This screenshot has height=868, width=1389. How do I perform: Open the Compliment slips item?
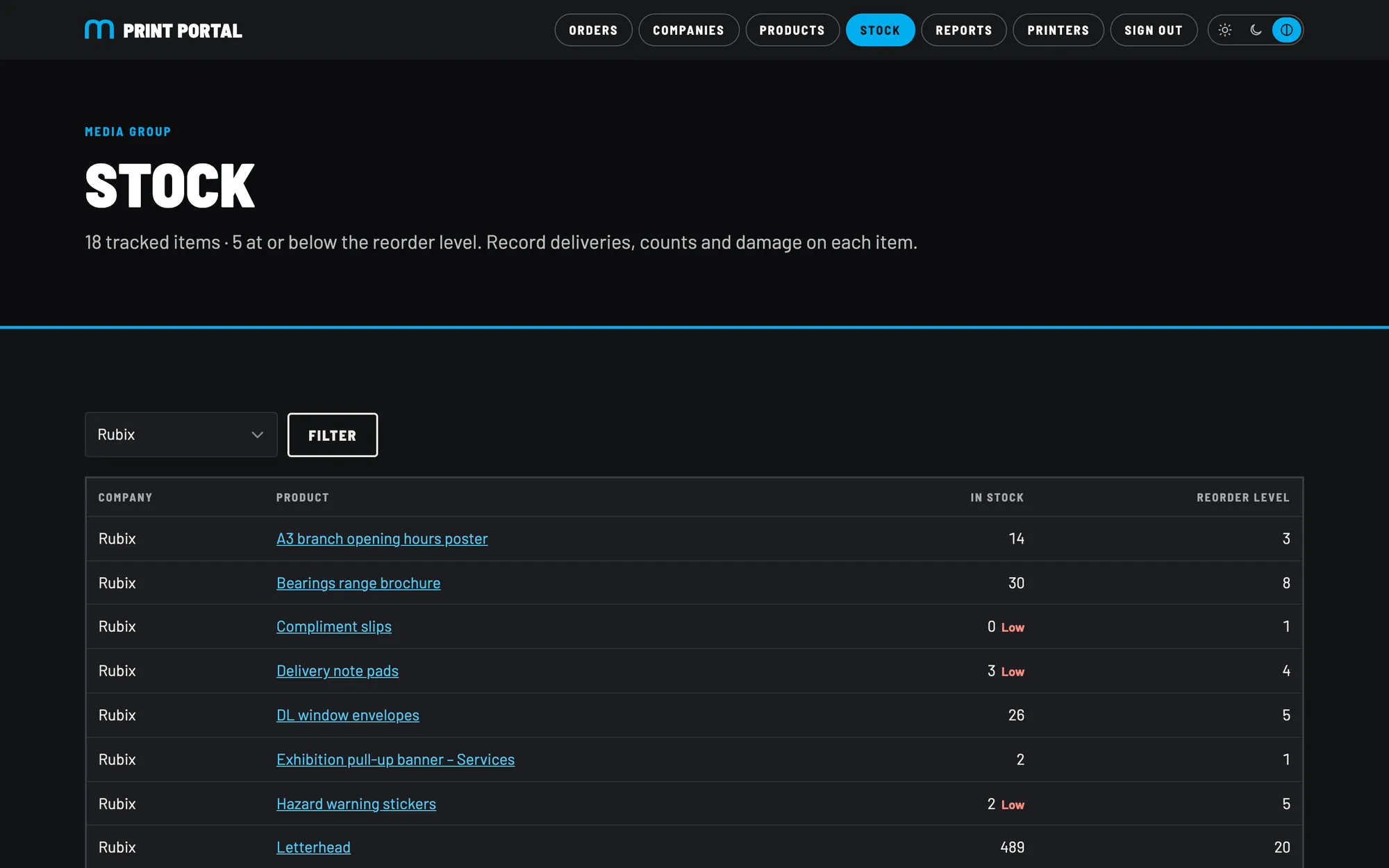334,626
